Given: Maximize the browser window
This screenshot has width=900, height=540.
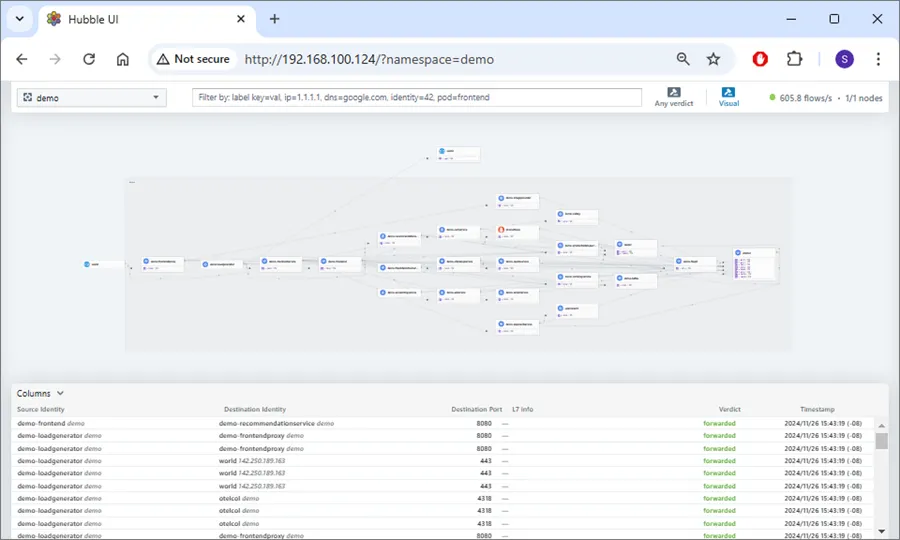Looking at the screenshot, I should point(835,19).
